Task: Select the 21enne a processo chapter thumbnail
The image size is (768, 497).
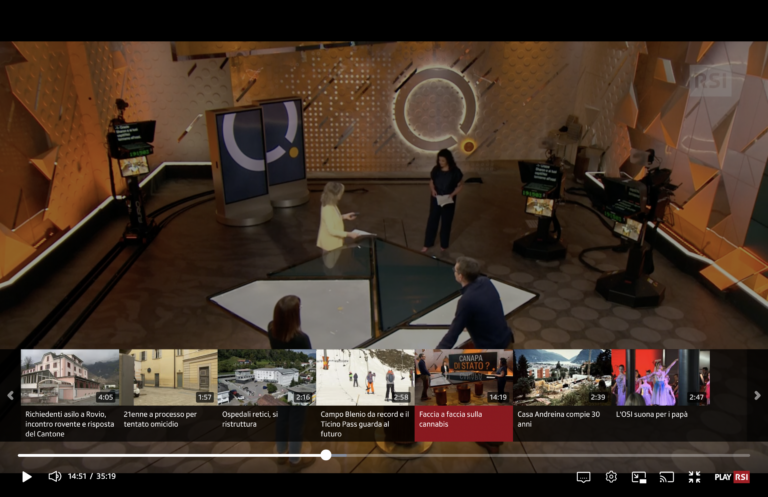Action: point(168,377)
